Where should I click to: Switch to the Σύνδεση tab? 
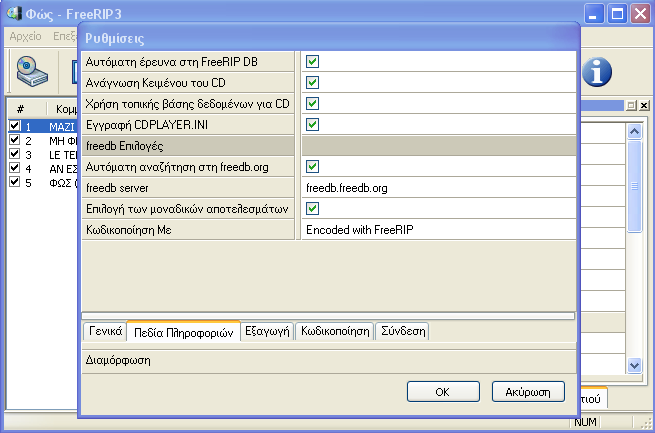403,332
